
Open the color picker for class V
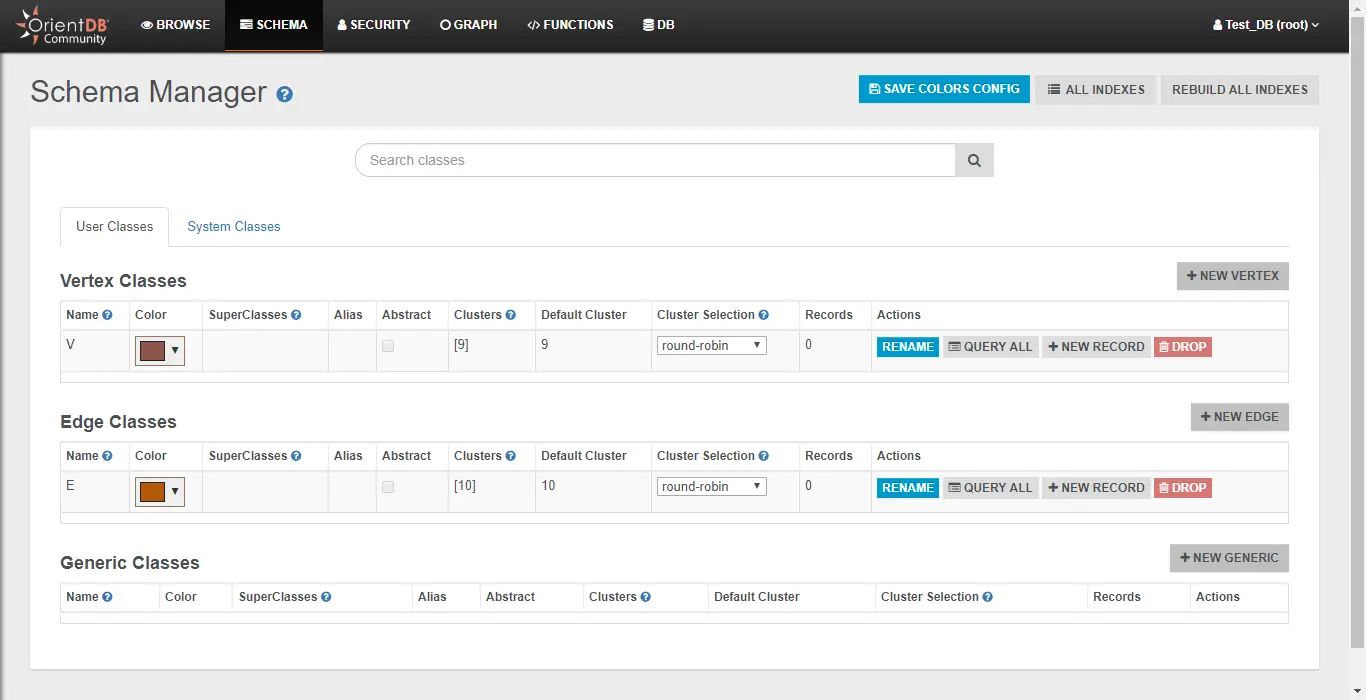tap(160, 350)
